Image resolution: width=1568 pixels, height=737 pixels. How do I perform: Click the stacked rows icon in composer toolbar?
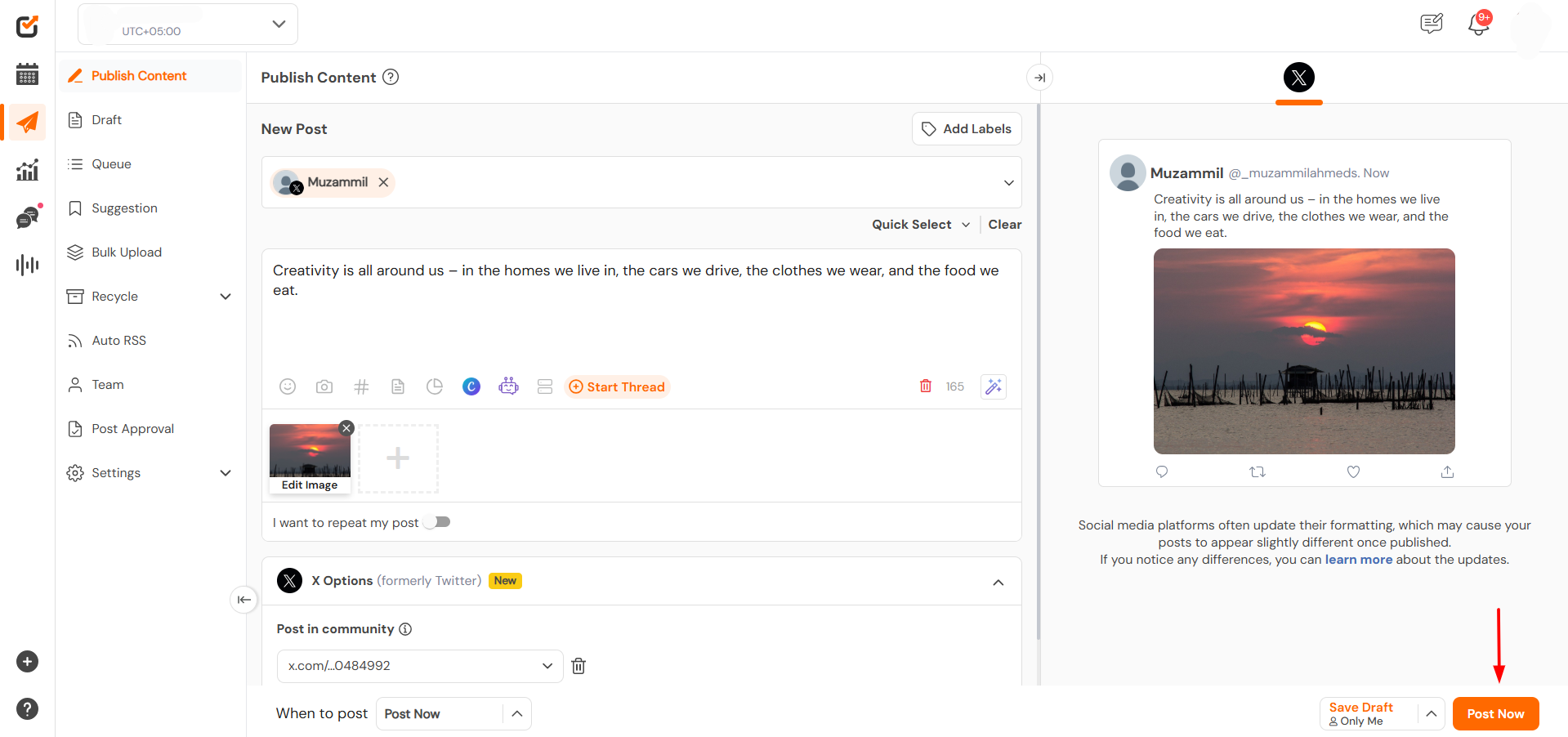(x=545, y=386)
